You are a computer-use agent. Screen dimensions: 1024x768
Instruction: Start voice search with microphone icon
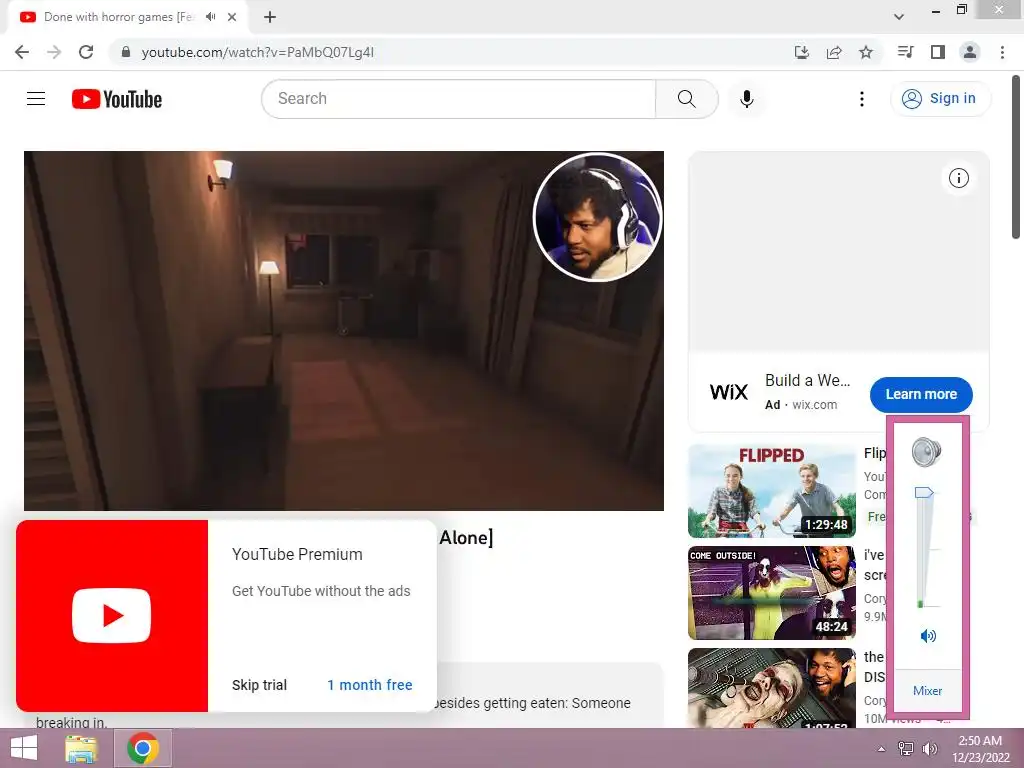[x=747, y=99]
